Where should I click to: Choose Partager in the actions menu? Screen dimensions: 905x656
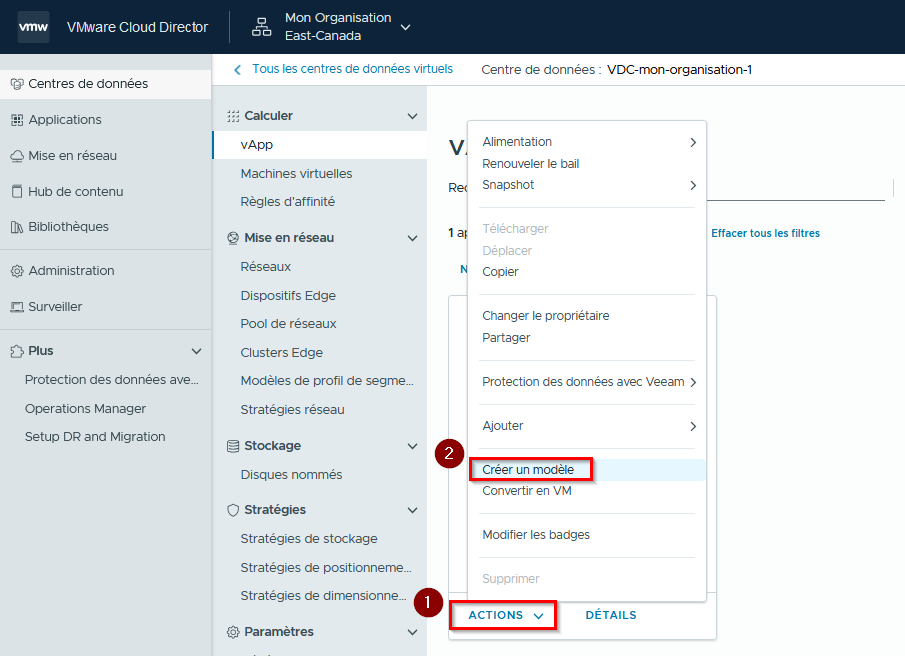(506, 338)
